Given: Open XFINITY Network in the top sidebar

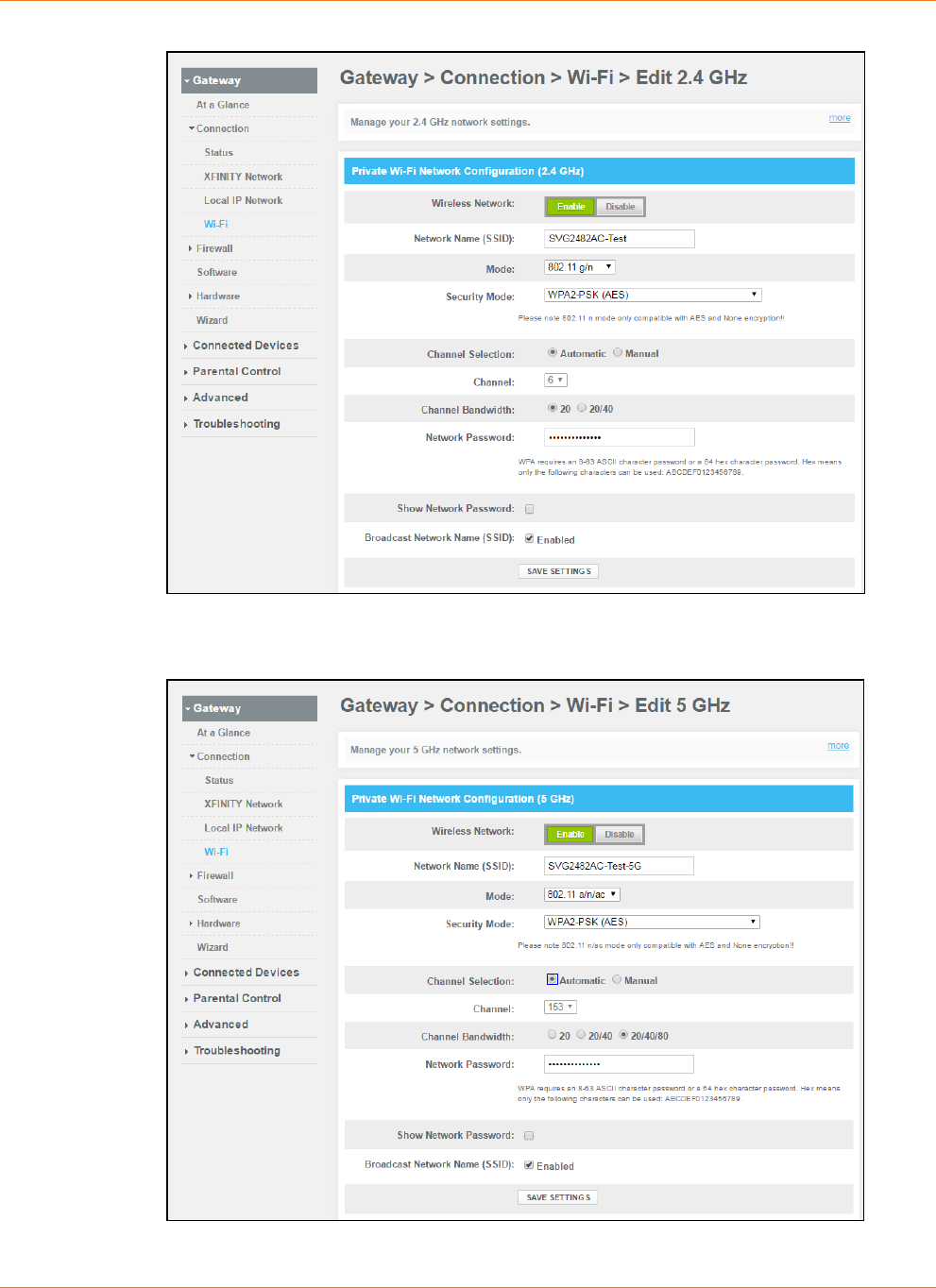Looking at the screenshot, I should click(x=244, y=177).
